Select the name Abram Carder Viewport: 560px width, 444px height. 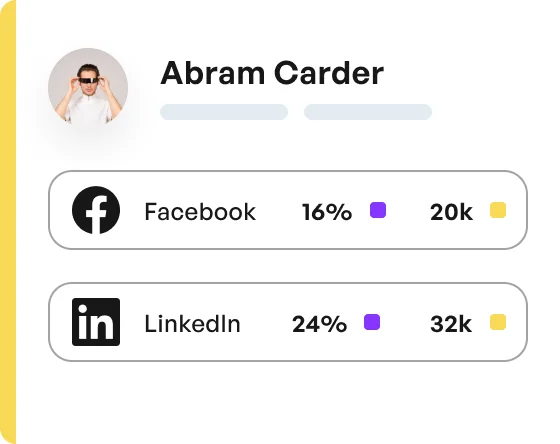(272, 73)
